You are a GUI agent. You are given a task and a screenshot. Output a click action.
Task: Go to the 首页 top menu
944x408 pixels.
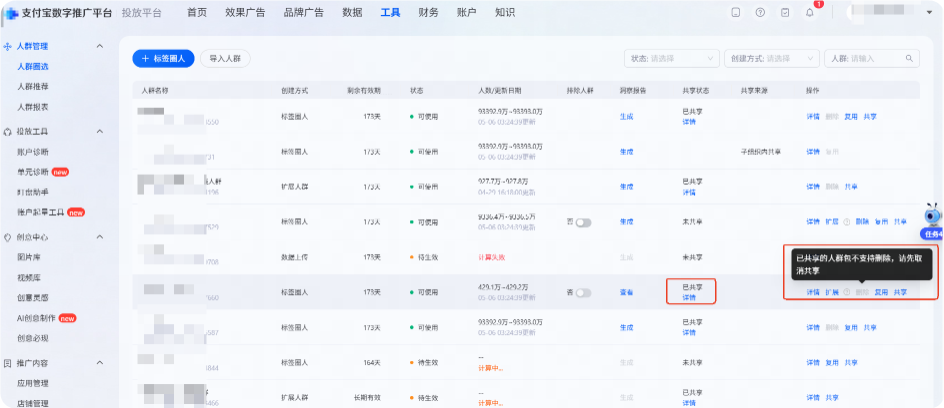(197, 13)
